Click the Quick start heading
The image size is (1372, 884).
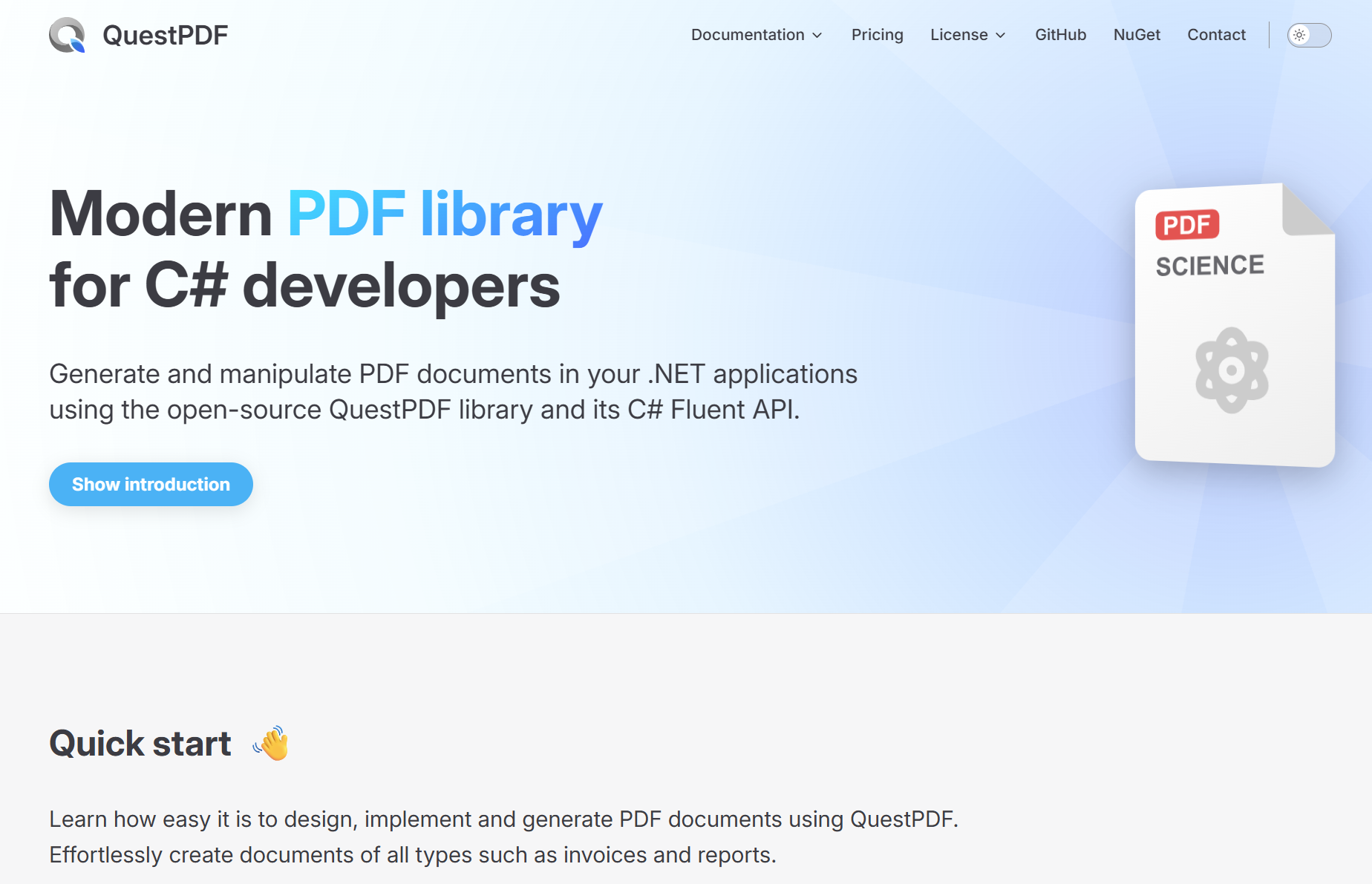pos(140,743)
